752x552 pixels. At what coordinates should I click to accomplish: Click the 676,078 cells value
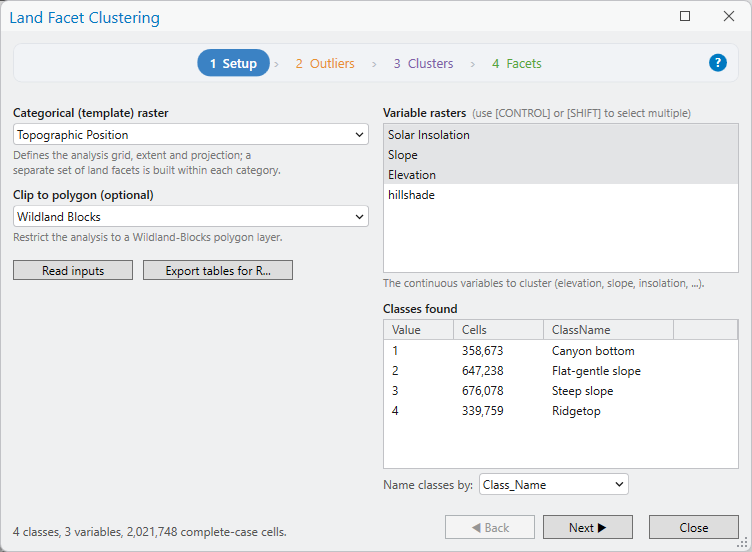[x=482, y=391]
